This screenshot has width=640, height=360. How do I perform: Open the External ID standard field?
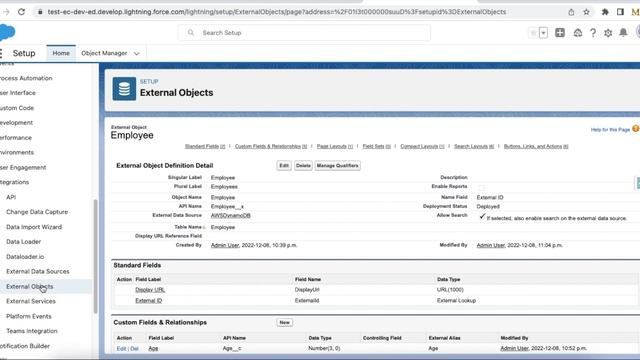149,301
